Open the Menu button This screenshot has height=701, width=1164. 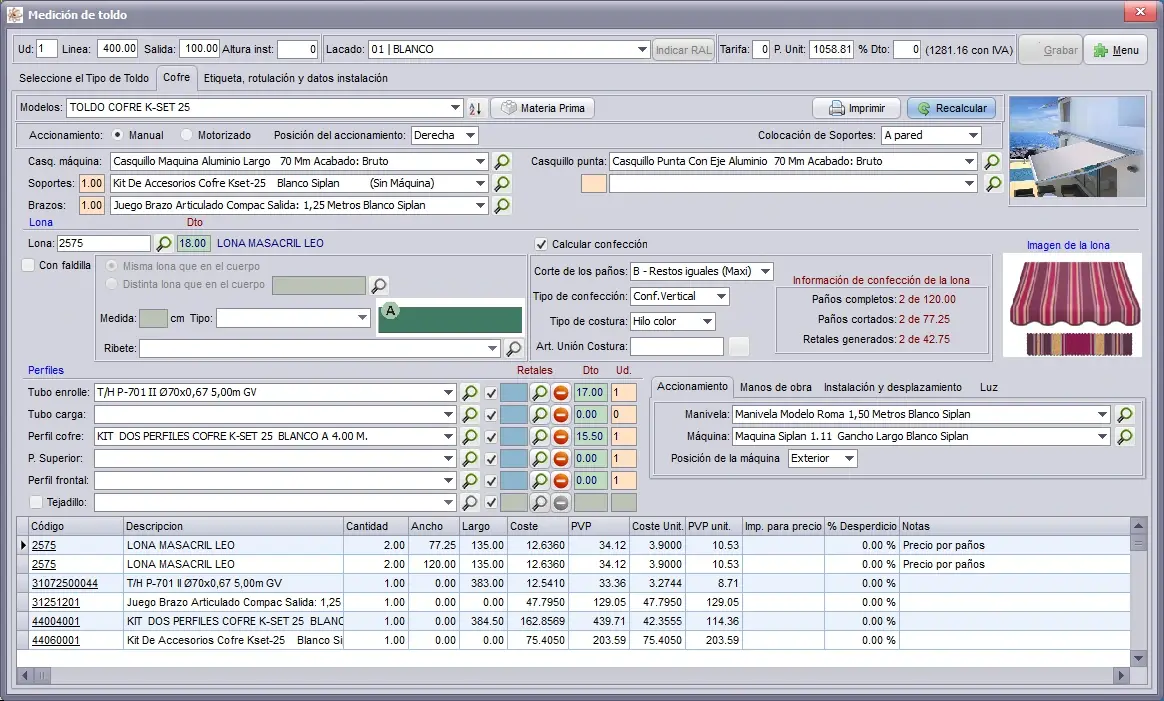(x=1116, y=50)
